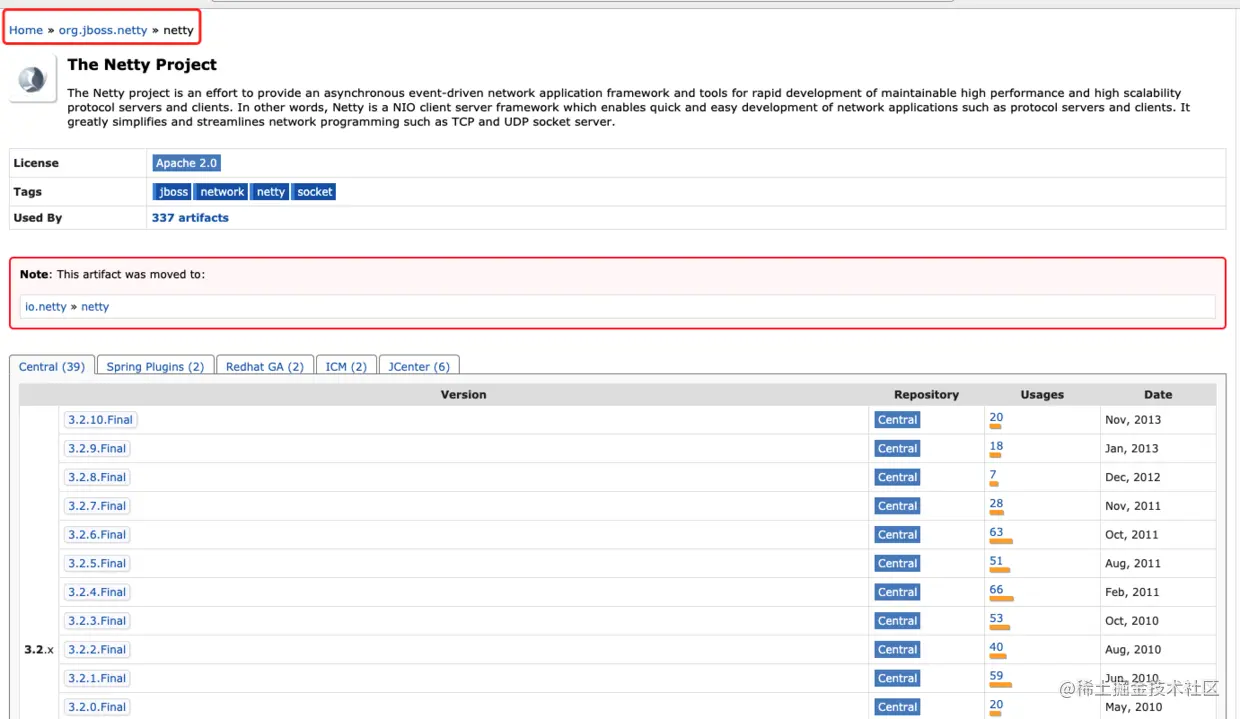Open version 3.2.8.Final
Screen dimensions: 1240x719
[97, 478]
